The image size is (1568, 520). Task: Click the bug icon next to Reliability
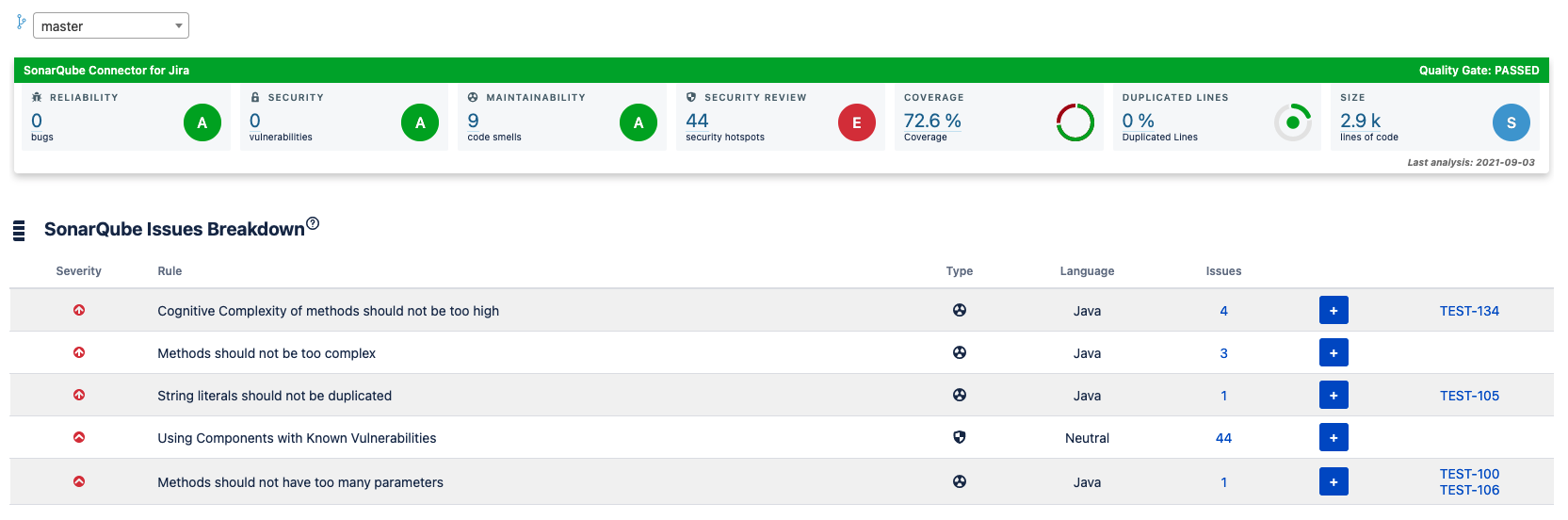tap(37, 97)
